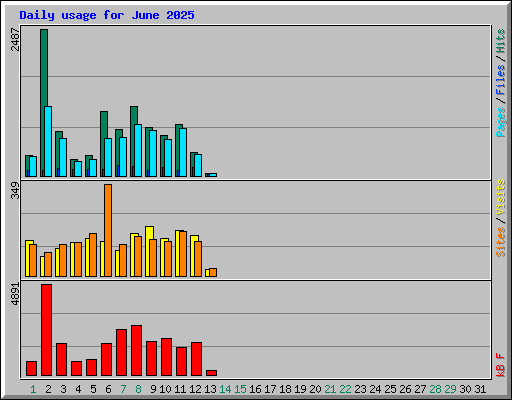Image resolution: width=512 pixels, height=400 pixels.
Task: Click the 4891 axis maximum label
Action: pyautogui.click(x=15, y=294)
